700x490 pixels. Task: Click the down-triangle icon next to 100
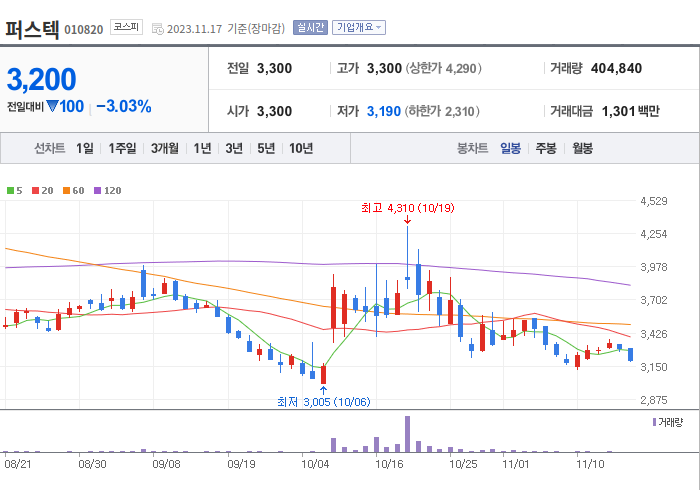click(x=52, y=106)
